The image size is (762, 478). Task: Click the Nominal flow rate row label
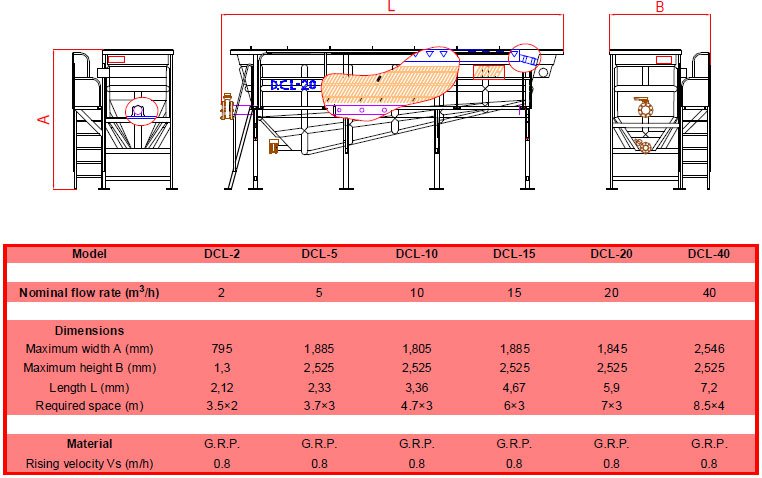89,292
